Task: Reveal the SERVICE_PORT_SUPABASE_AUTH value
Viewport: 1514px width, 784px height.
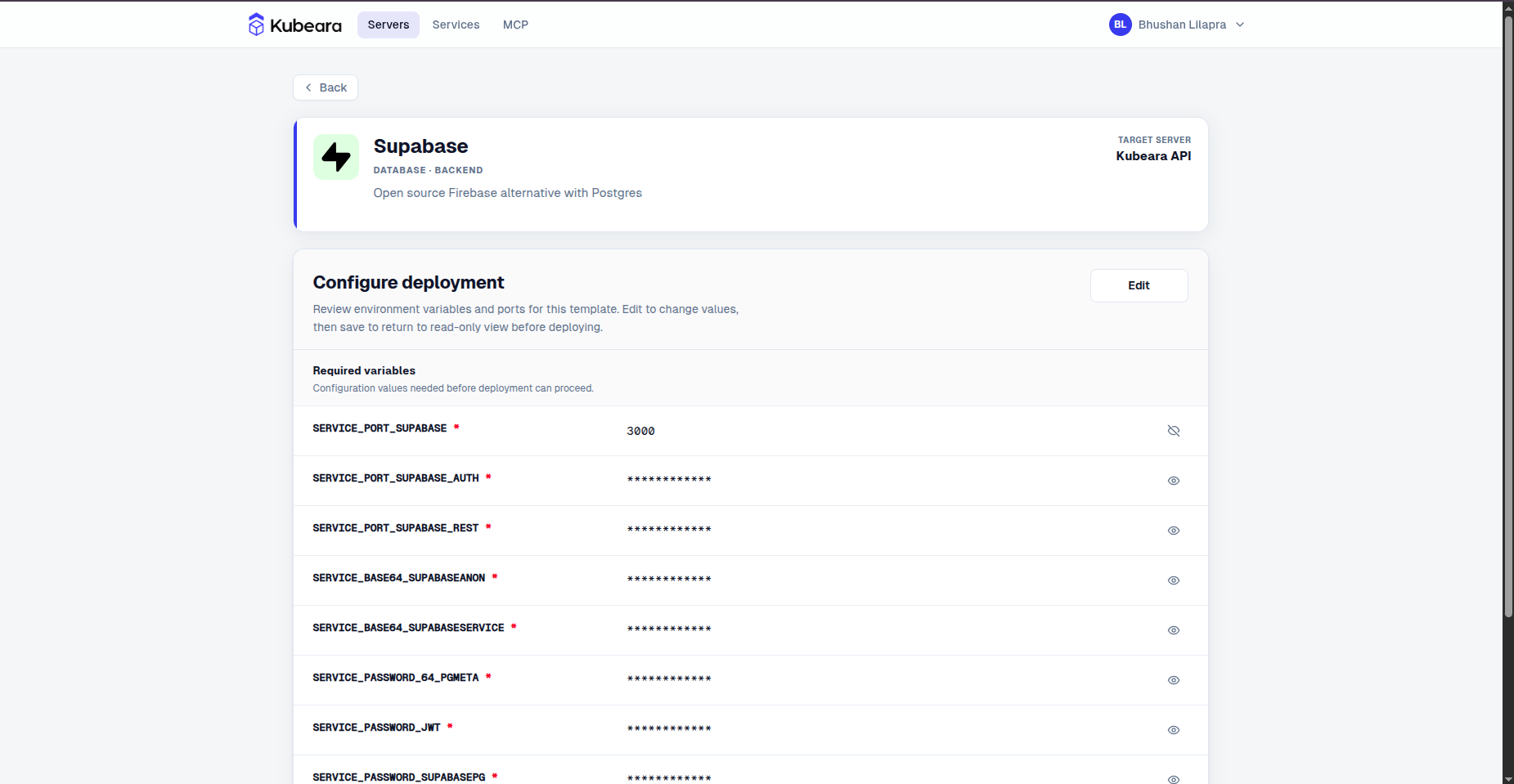Action: pos(1174,481)
